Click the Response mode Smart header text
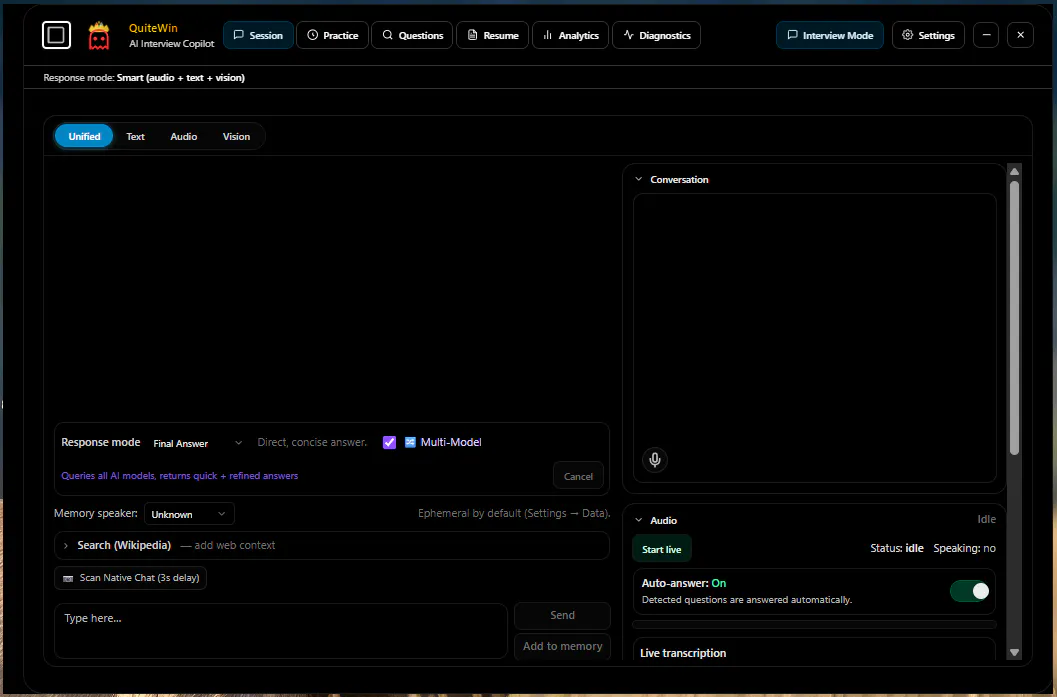This screenshot has height=697, width=1057. (144, 78)
